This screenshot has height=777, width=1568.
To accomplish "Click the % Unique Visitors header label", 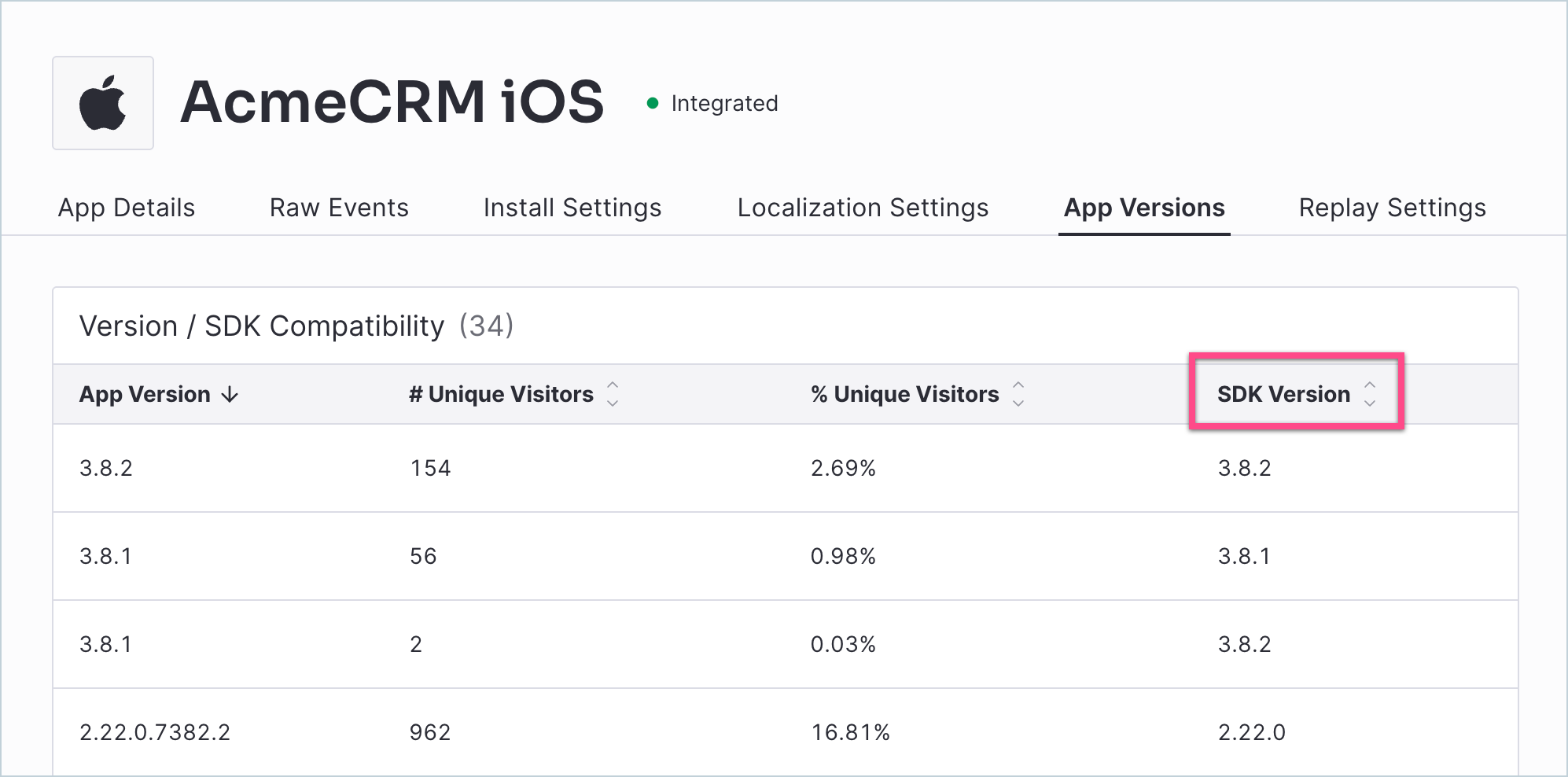I will (905, 394).
